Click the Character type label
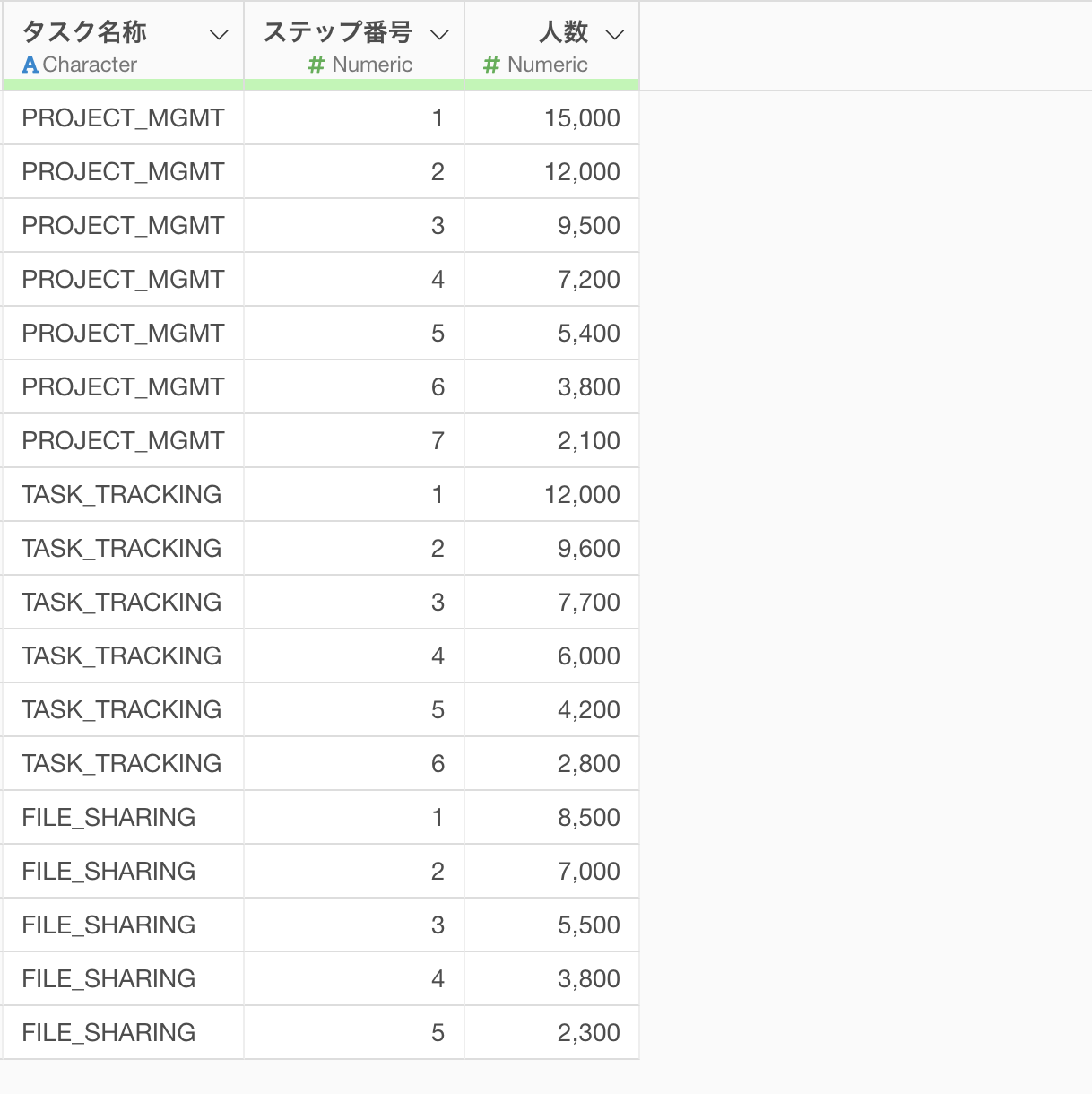Viewport: 1092px width, 1094px height. (90, 65)
